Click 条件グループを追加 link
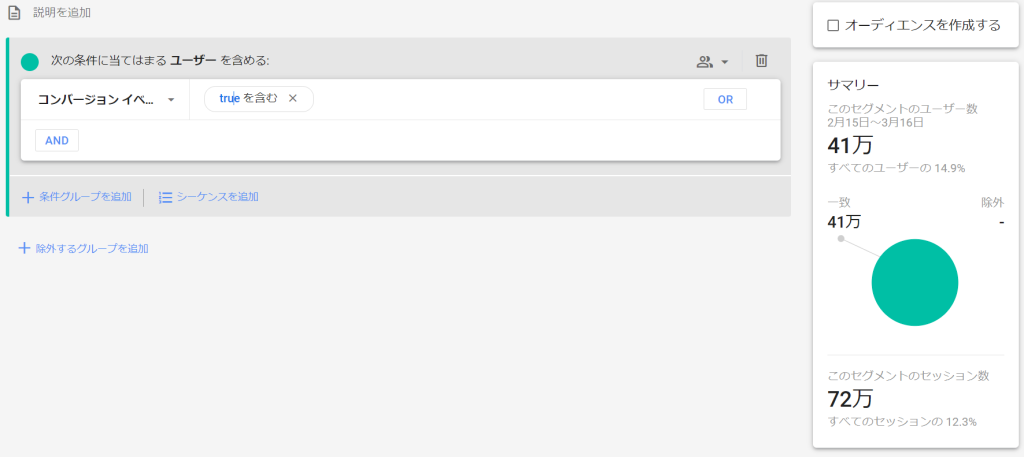This screenshot has height=457, width=1024. click(x=85, y=197)
